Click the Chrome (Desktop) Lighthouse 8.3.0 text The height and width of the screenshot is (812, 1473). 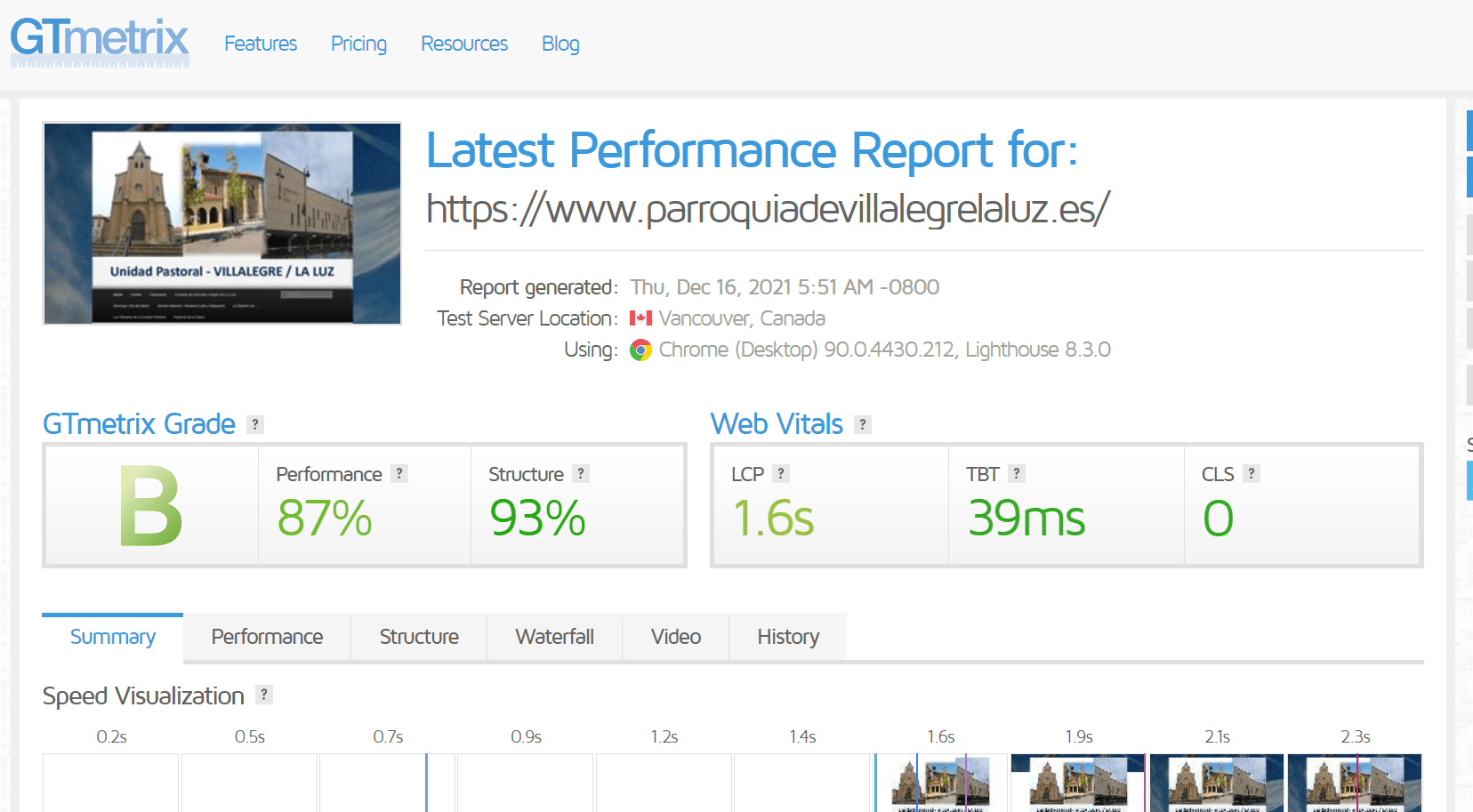[884, 350]
